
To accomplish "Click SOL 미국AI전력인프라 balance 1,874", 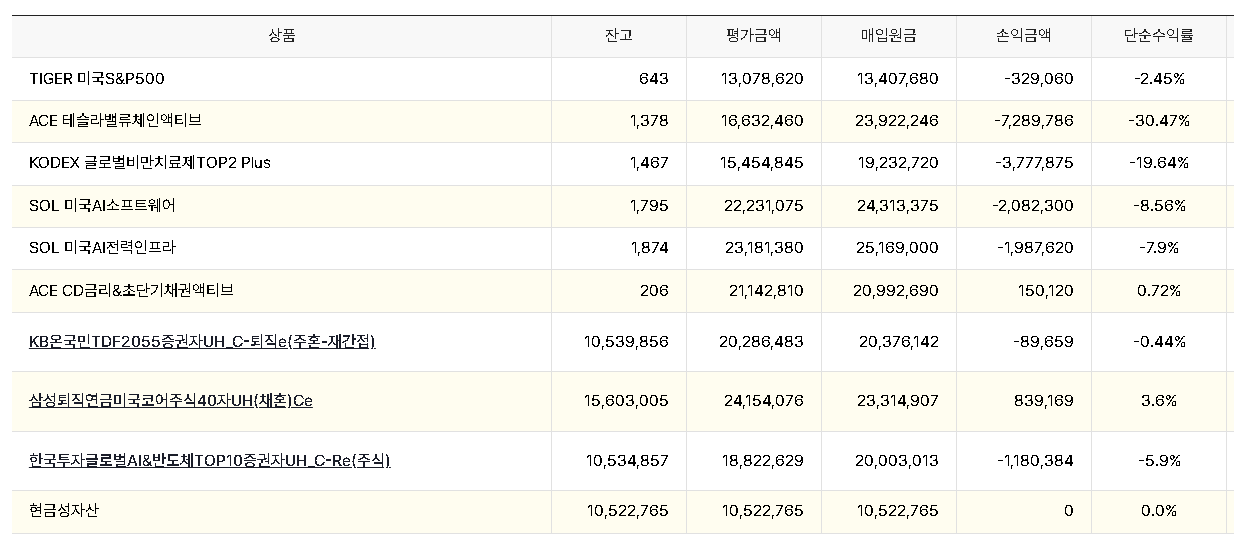I will click(x=649, y=247).
